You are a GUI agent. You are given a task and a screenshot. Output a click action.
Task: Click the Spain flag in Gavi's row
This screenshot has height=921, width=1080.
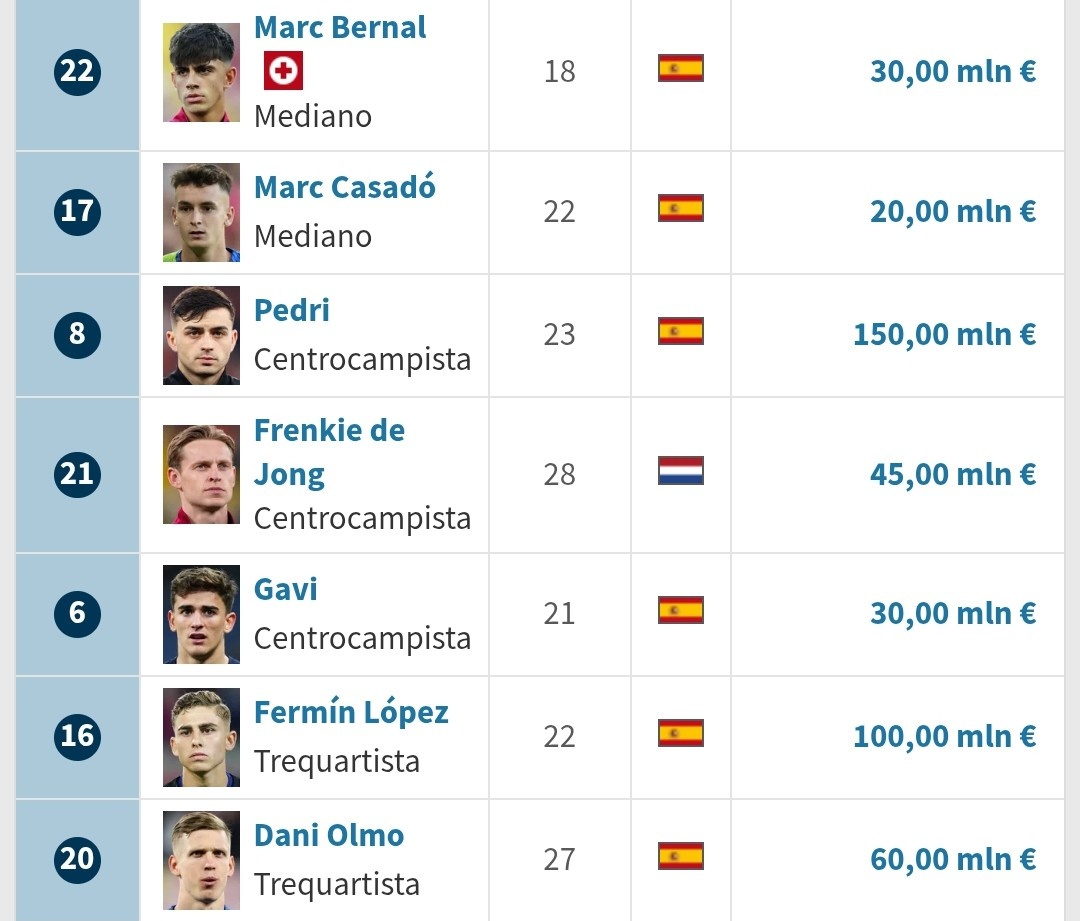(x=680, y=610)
